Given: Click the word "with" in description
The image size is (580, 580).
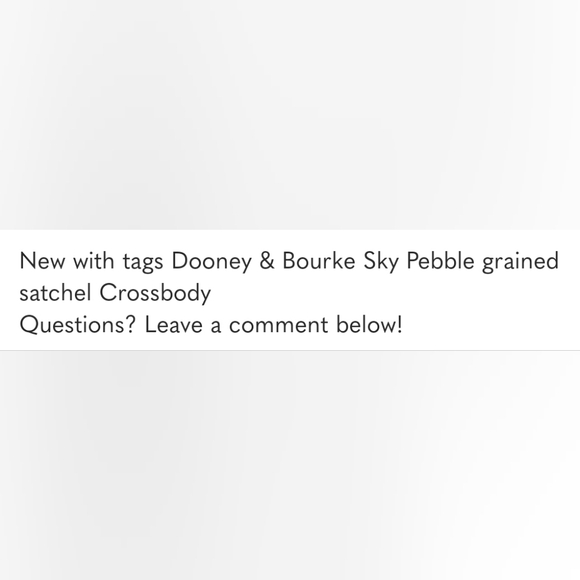Looking at the screenshot, I should [94, 260].
